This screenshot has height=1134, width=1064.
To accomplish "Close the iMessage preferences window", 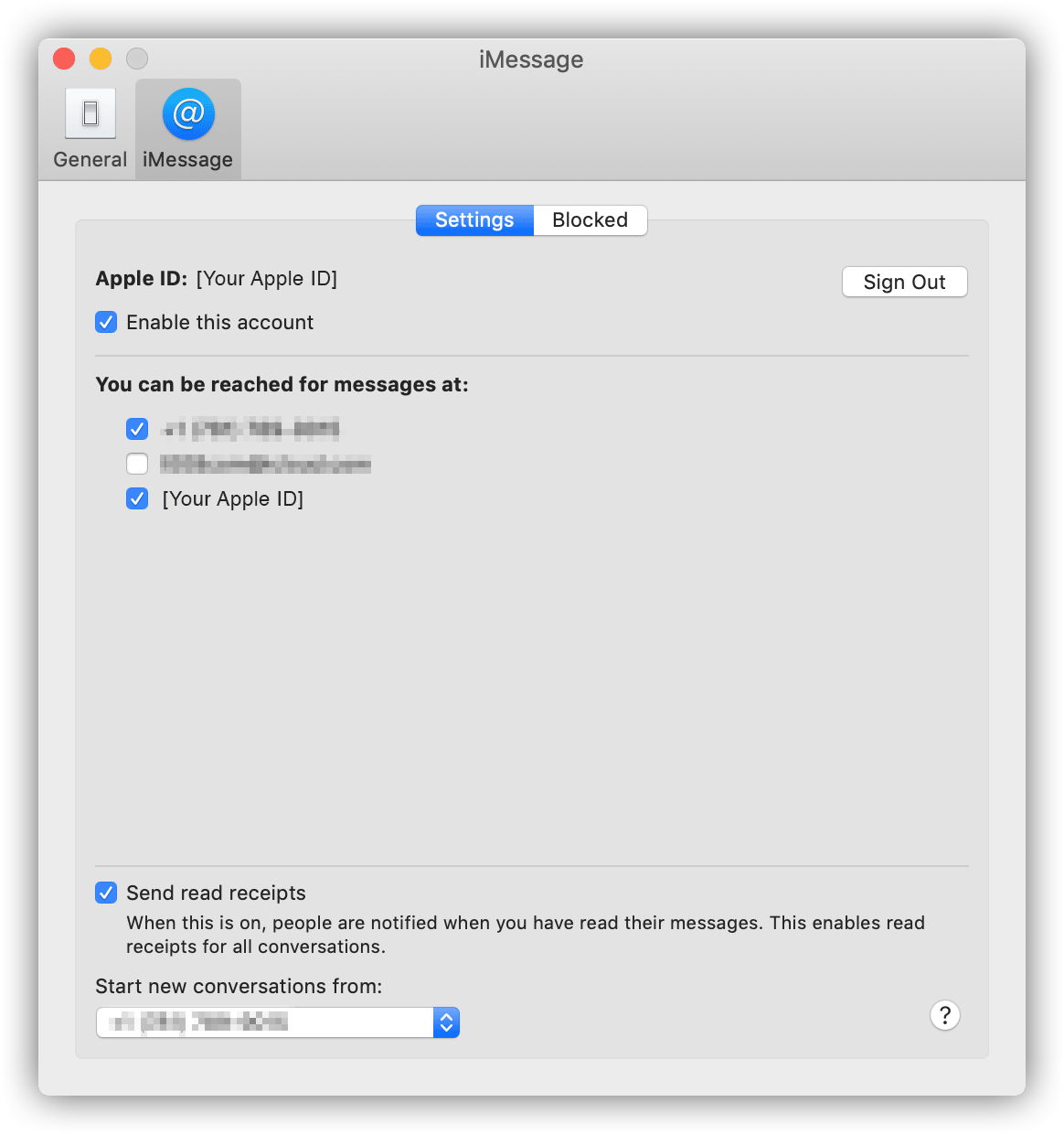I will (64, 59).
